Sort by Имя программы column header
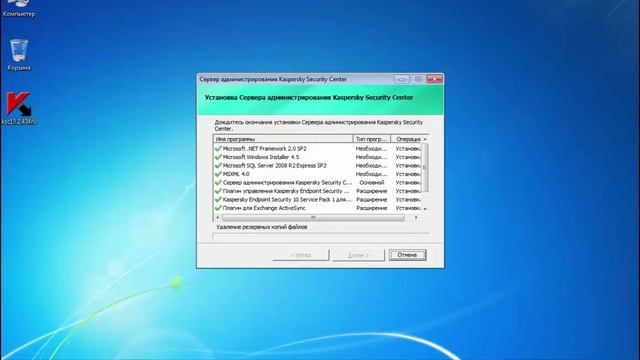This screenshot has height=360, width=640. pyautogui.click(x=283, y=139)
